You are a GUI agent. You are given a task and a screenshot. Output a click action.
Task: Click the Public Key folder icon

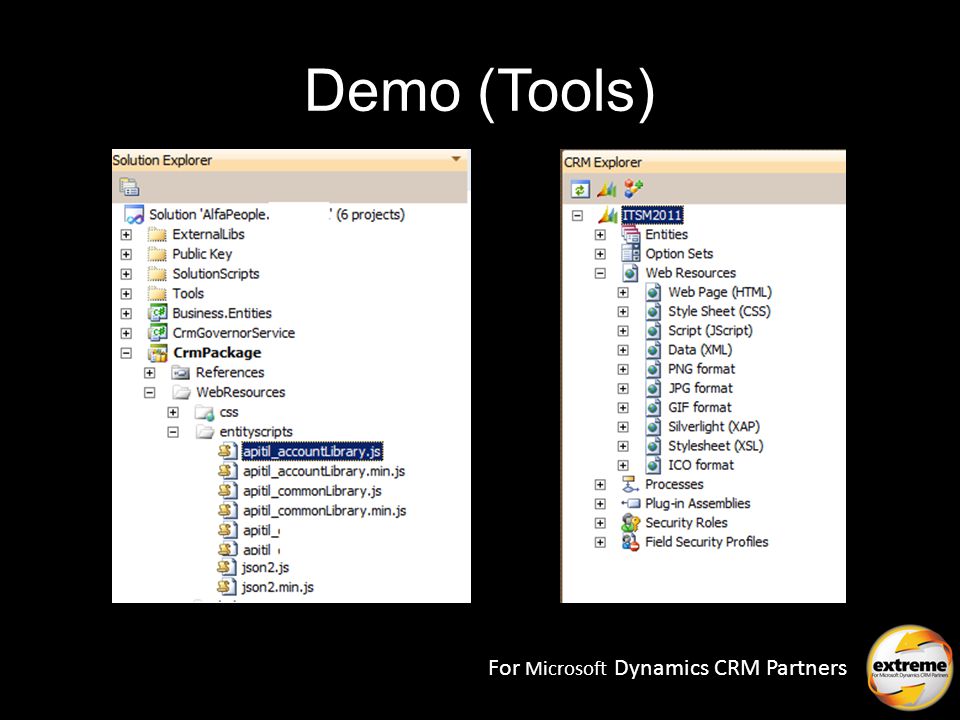pyautogui.click(x=157, y=254)
